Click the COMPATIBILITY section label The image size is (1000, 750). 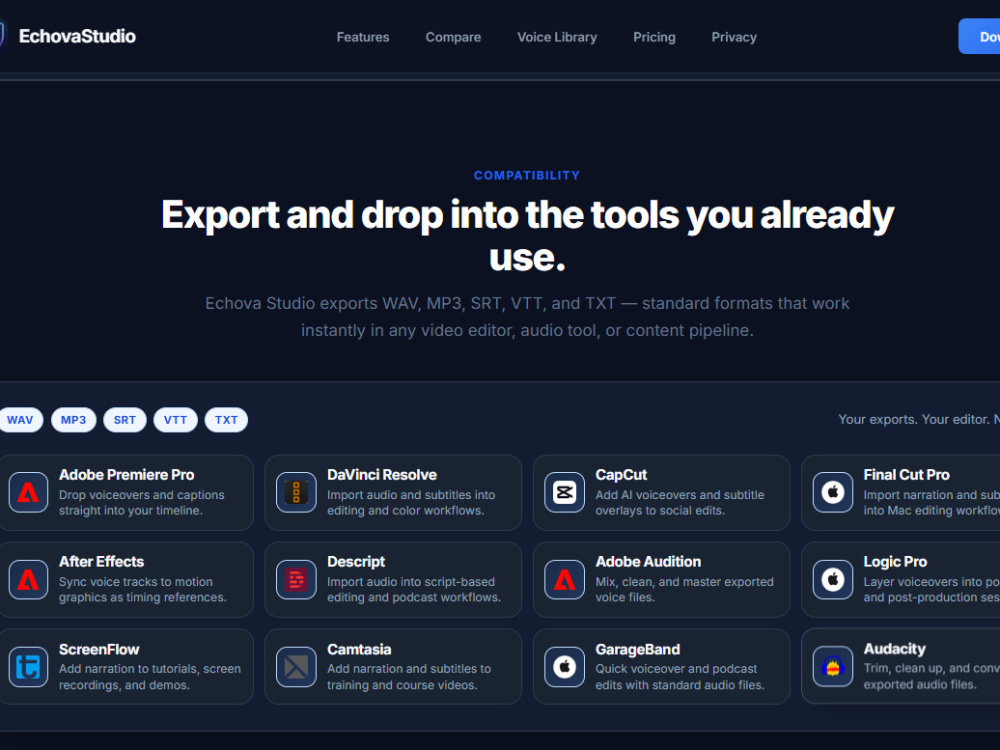(x=527, y=175)
